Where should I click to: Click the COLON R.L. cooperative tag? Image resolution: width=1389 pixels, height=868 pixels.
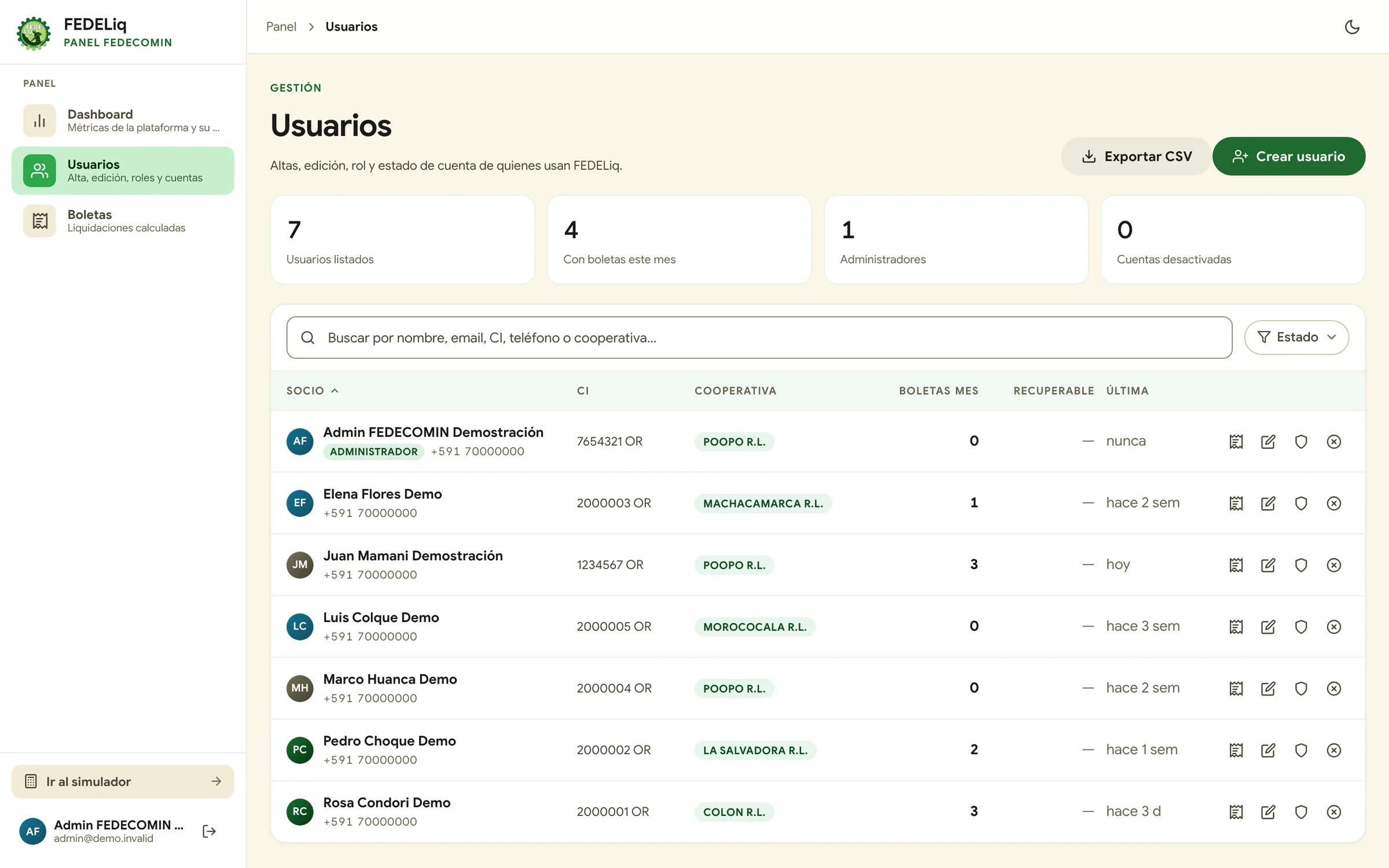(x=734, y=812)
